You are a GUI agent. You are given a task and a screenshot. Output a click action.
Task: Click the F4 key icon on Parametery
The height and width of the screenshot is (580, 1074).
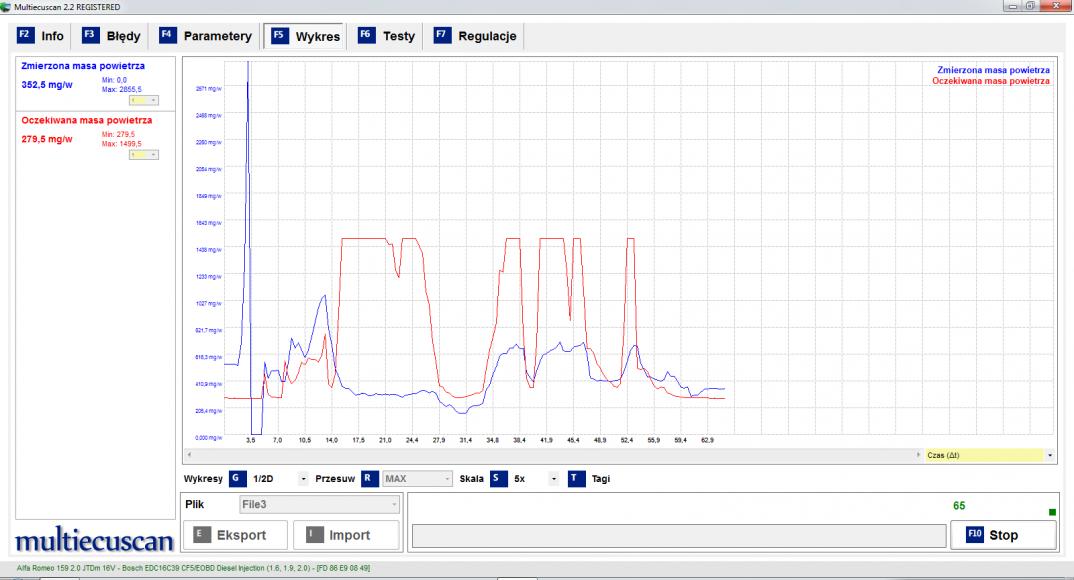[x=168, y=36]
